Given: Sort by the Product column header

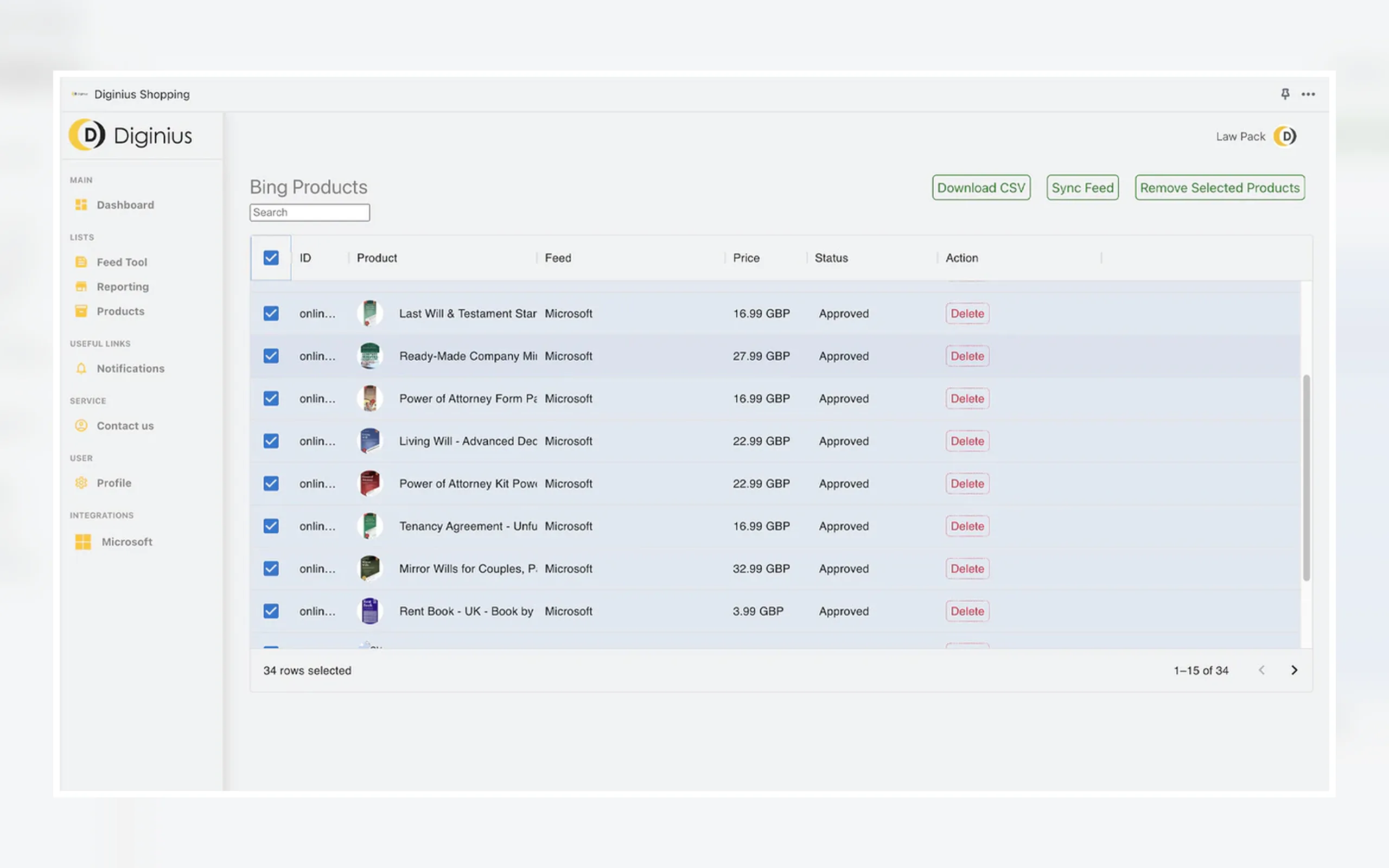Looking at the screenshot, I should pyautogui.click(x=377, y=258).
